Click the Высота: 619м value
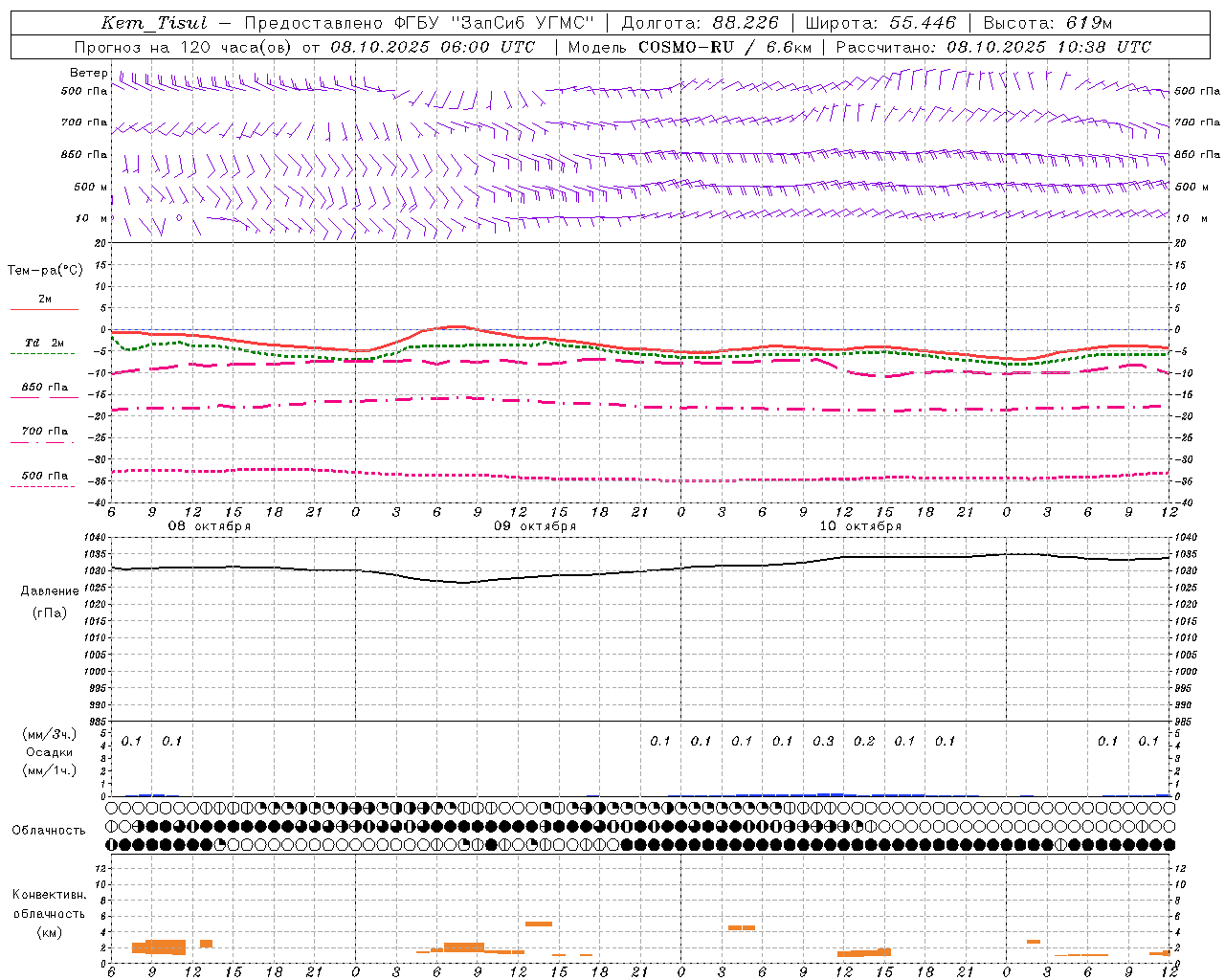Image resolution: width=1225 pixels, height=980 pixels. click(x=1048, y=24)
